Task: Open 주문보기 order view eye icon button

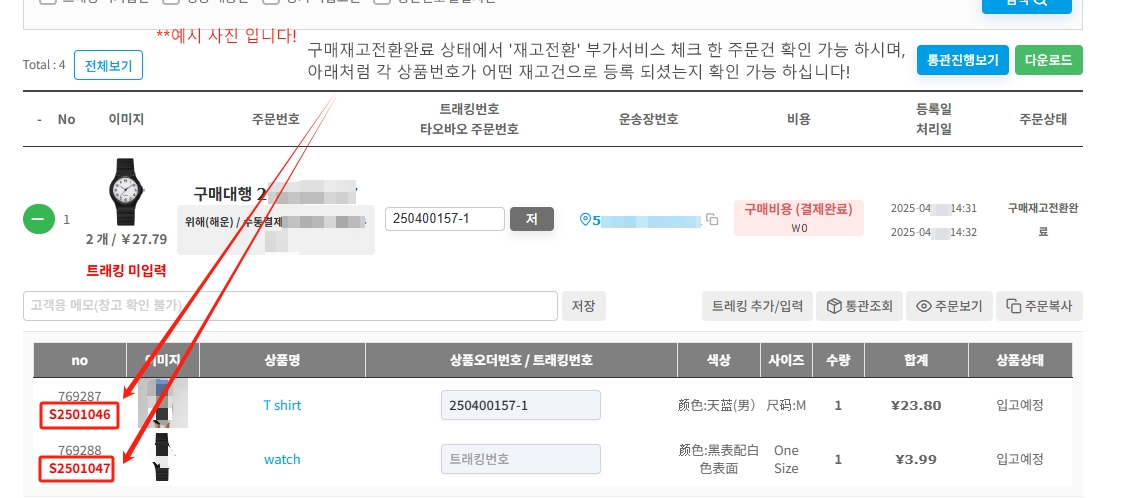Action: click(x=949, y=306)
